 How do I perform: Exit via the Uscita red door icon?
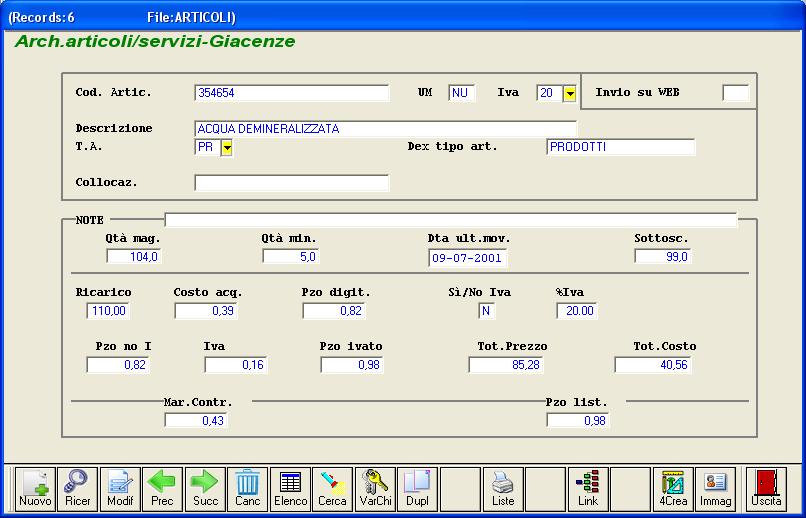click(x=766, y=489)
